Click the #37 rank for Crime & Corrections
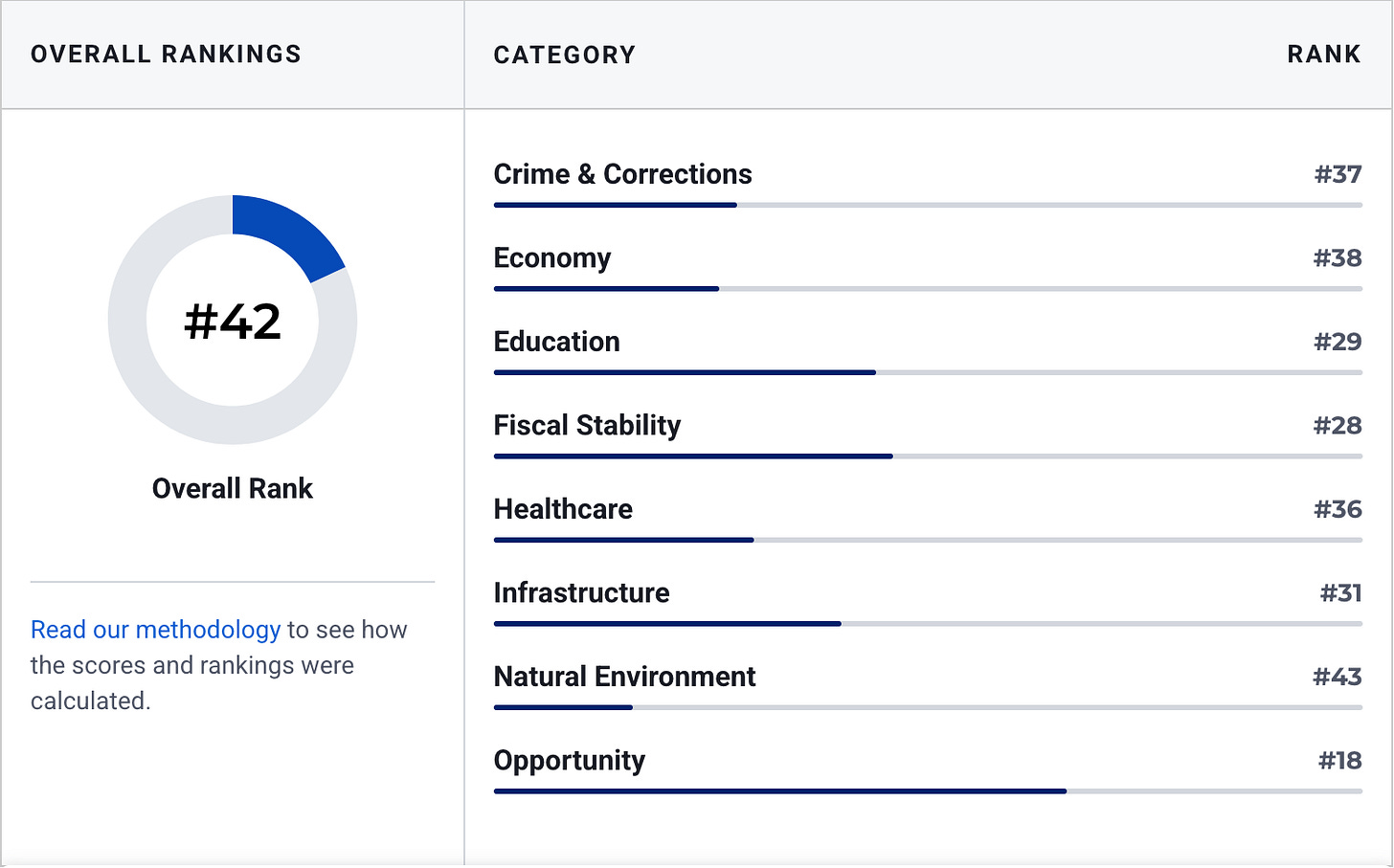Image resolution: width=1394 pixels, height=868 pixels. (1338, 174)
